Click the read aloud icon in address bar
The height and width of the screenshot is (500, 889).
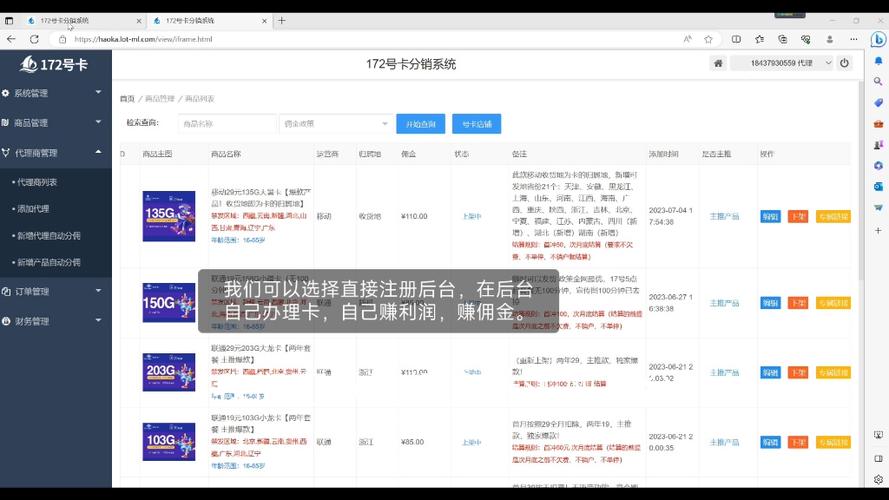(x=687, y=39)
